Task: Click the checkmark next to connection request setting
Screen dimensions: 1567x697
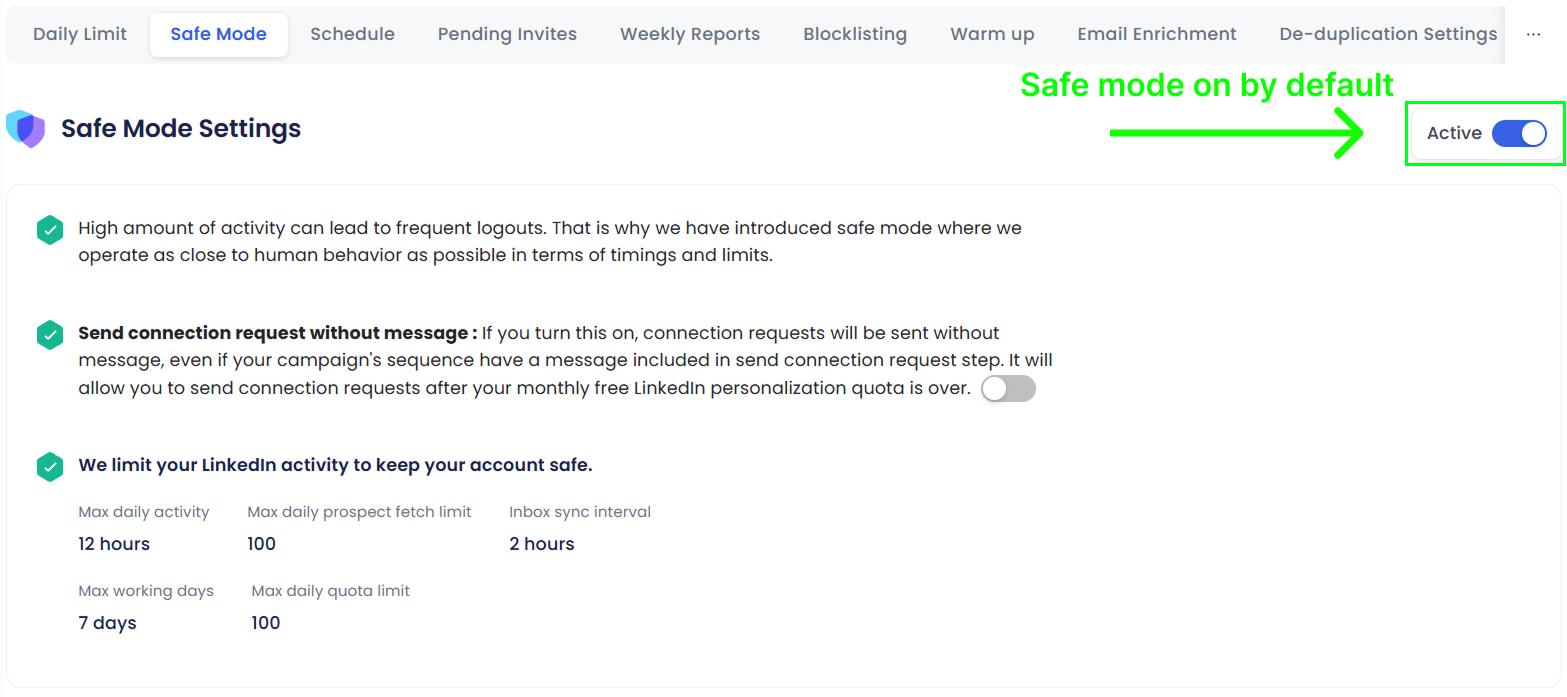Action: click(49, 334)
